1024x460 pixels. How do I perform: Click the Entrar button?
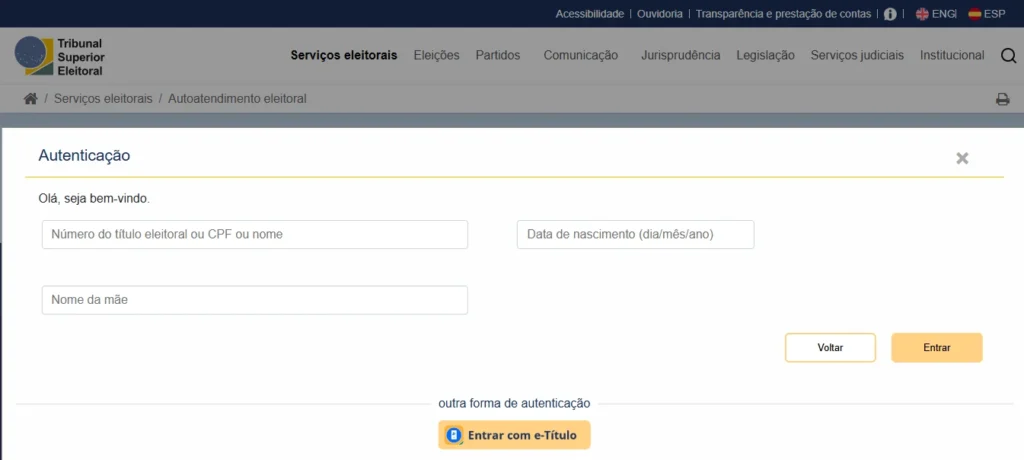click(x=936, y=348)
